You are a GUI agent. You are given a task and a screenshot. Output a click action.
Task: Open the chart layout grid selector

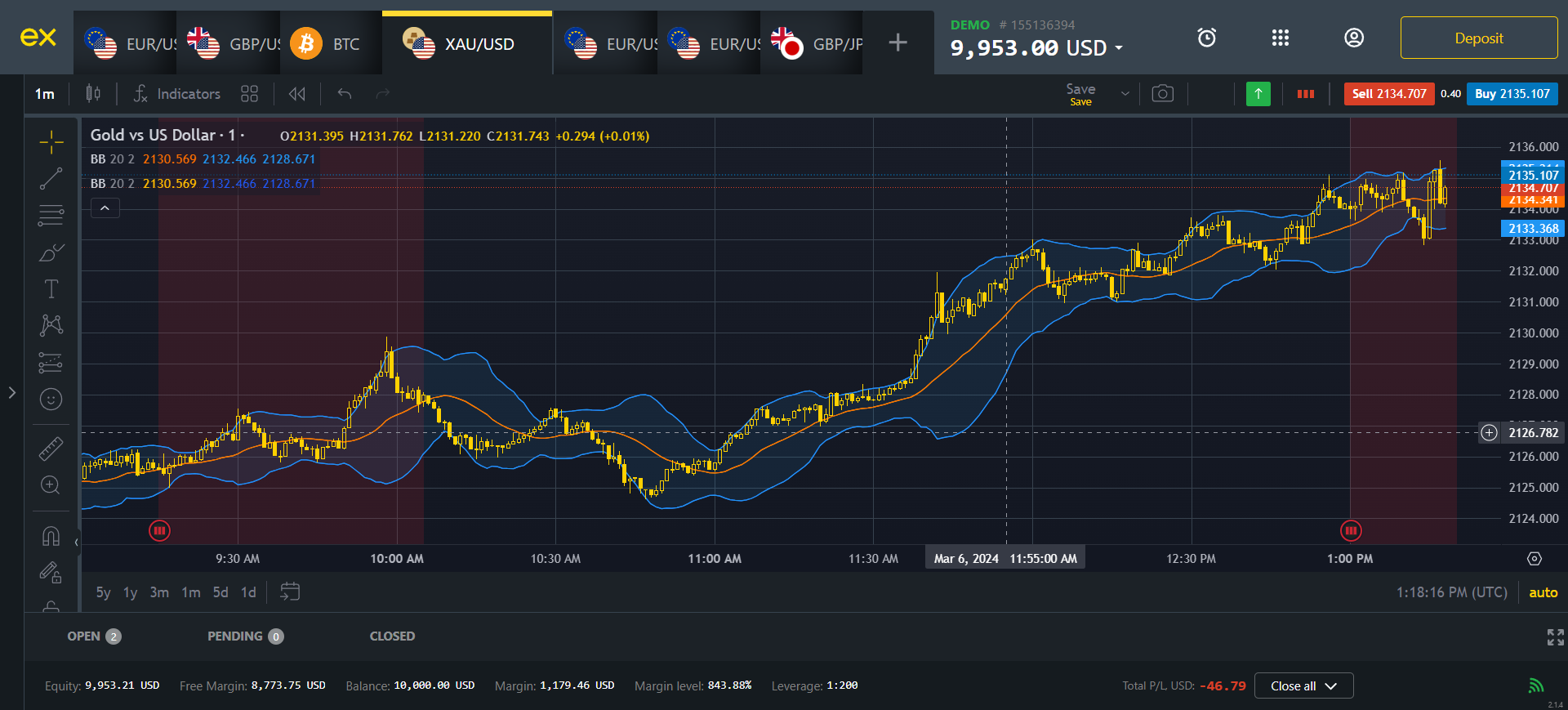(250, 94)
